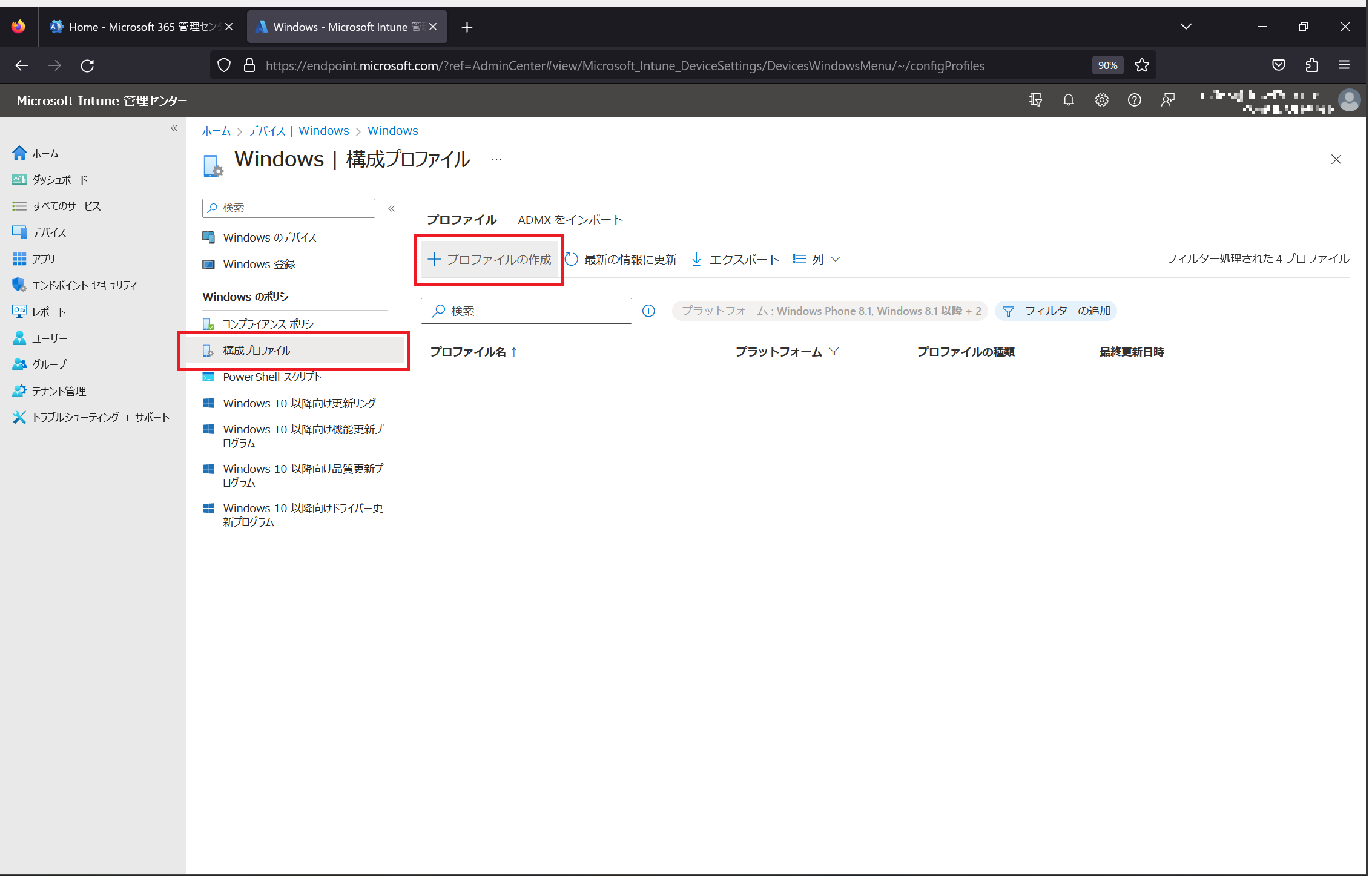Click プロファイルの作成 button
Screen dimensions: 1372x879
(491, 260)
